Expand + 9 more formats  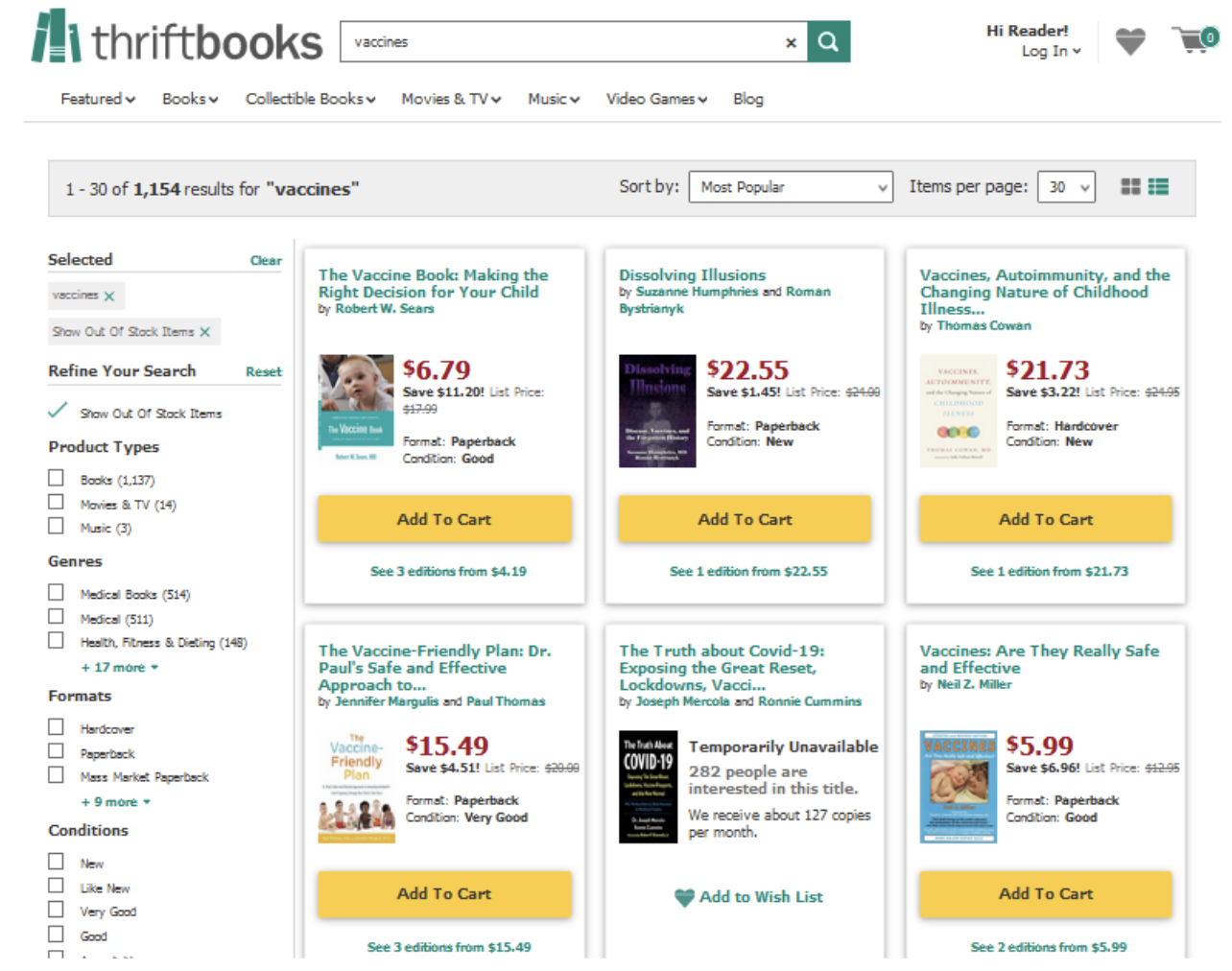click(115, 802)
